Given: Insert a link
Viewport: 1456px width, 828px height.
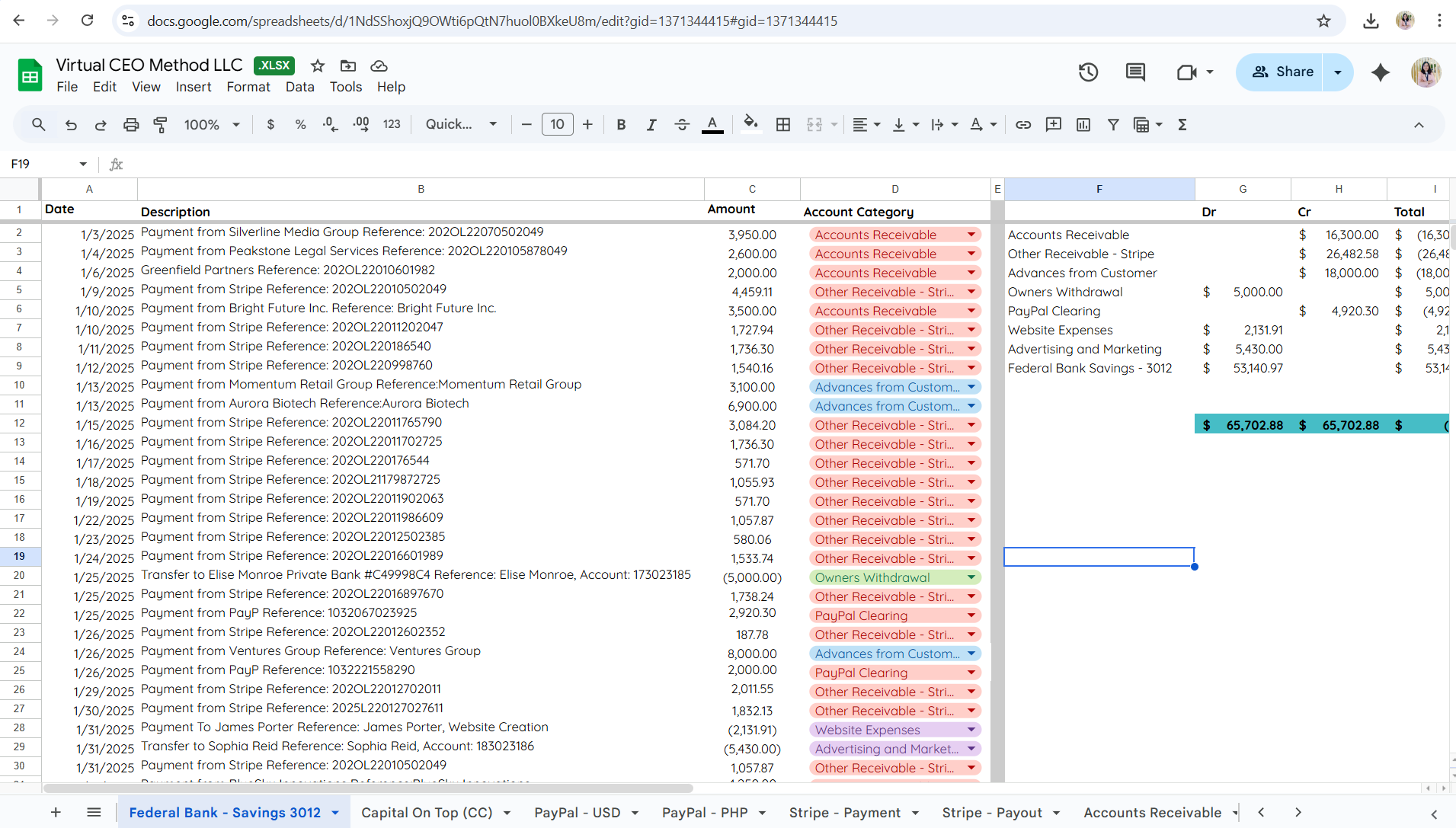Looking at the screenshot, I should click(1023, 124).
